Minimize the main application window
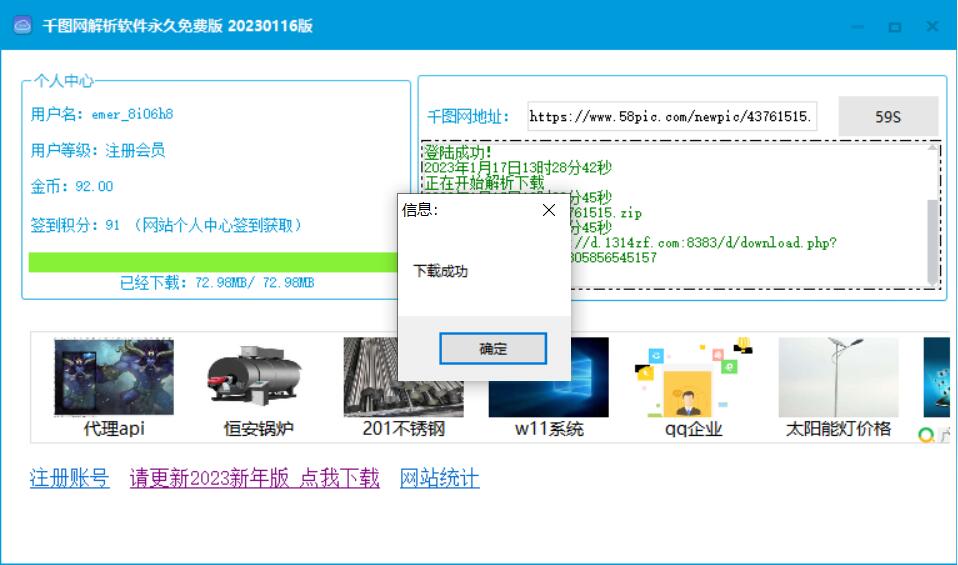 858,26
